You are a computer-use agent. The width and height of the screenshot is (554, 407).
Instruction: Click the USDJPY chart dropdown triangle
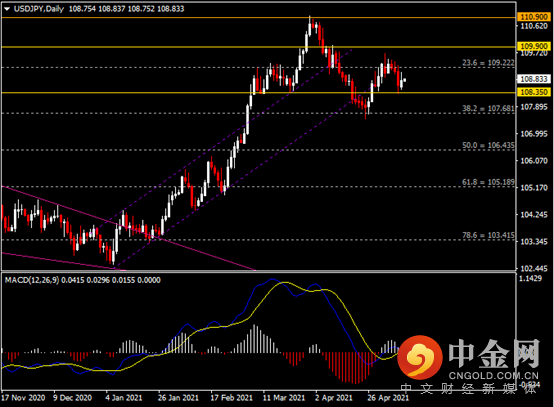[7, 9]
